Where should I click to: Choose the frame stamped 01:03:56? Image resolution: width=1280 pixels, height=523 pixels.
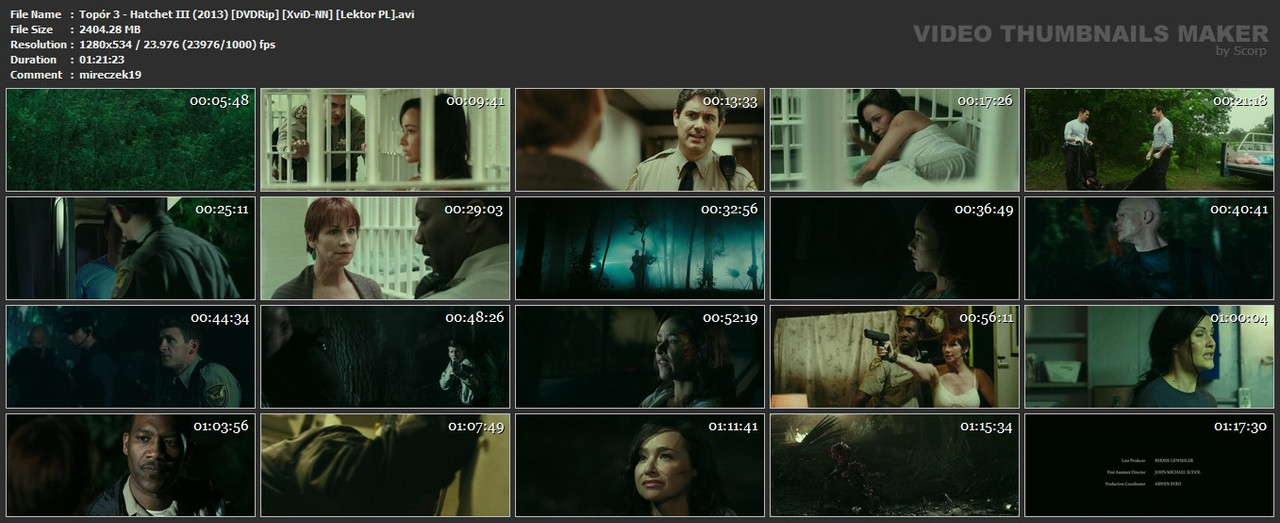click(x=130, y=465)
